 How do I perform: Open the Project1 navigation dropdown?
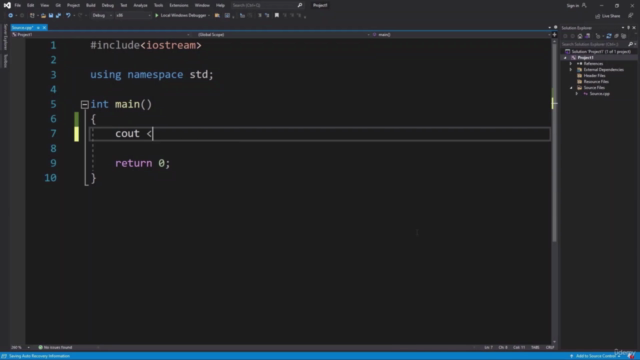coord(101,35)
